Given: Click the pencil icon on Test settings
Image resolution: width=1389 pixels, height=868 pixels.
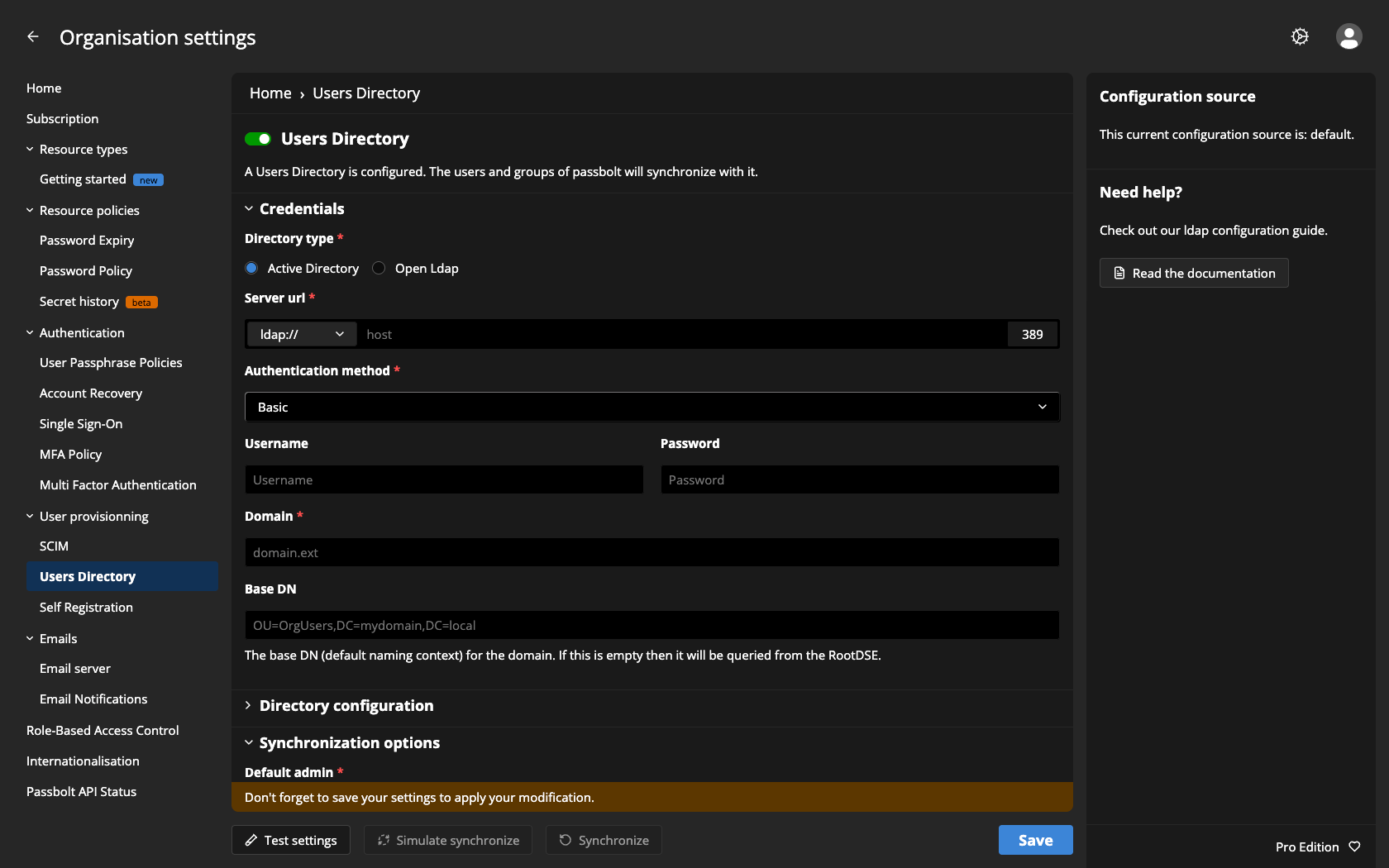Looking at the screenshot, I should click(251, 840).
